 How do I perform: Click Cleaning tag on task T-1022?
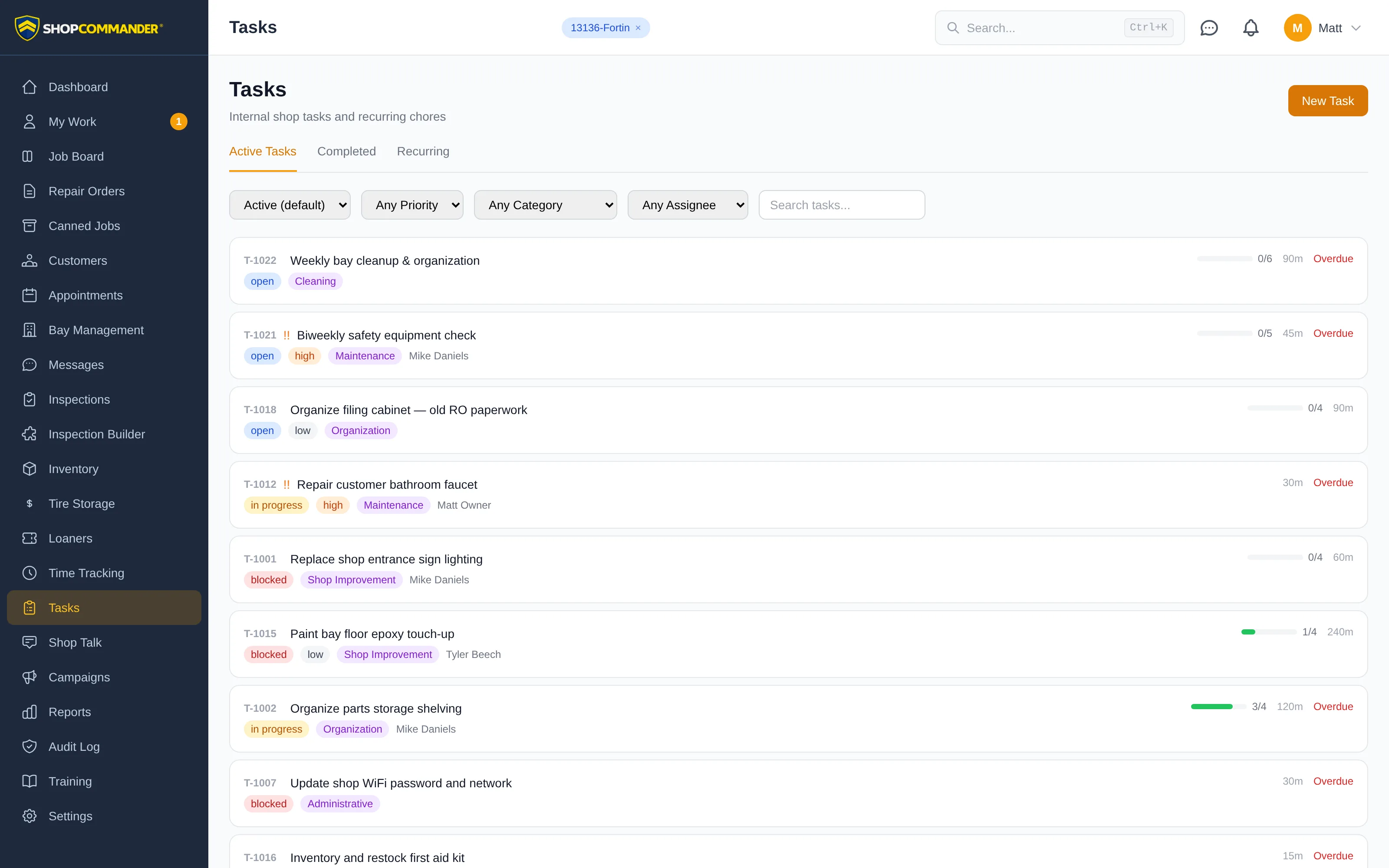315,281
